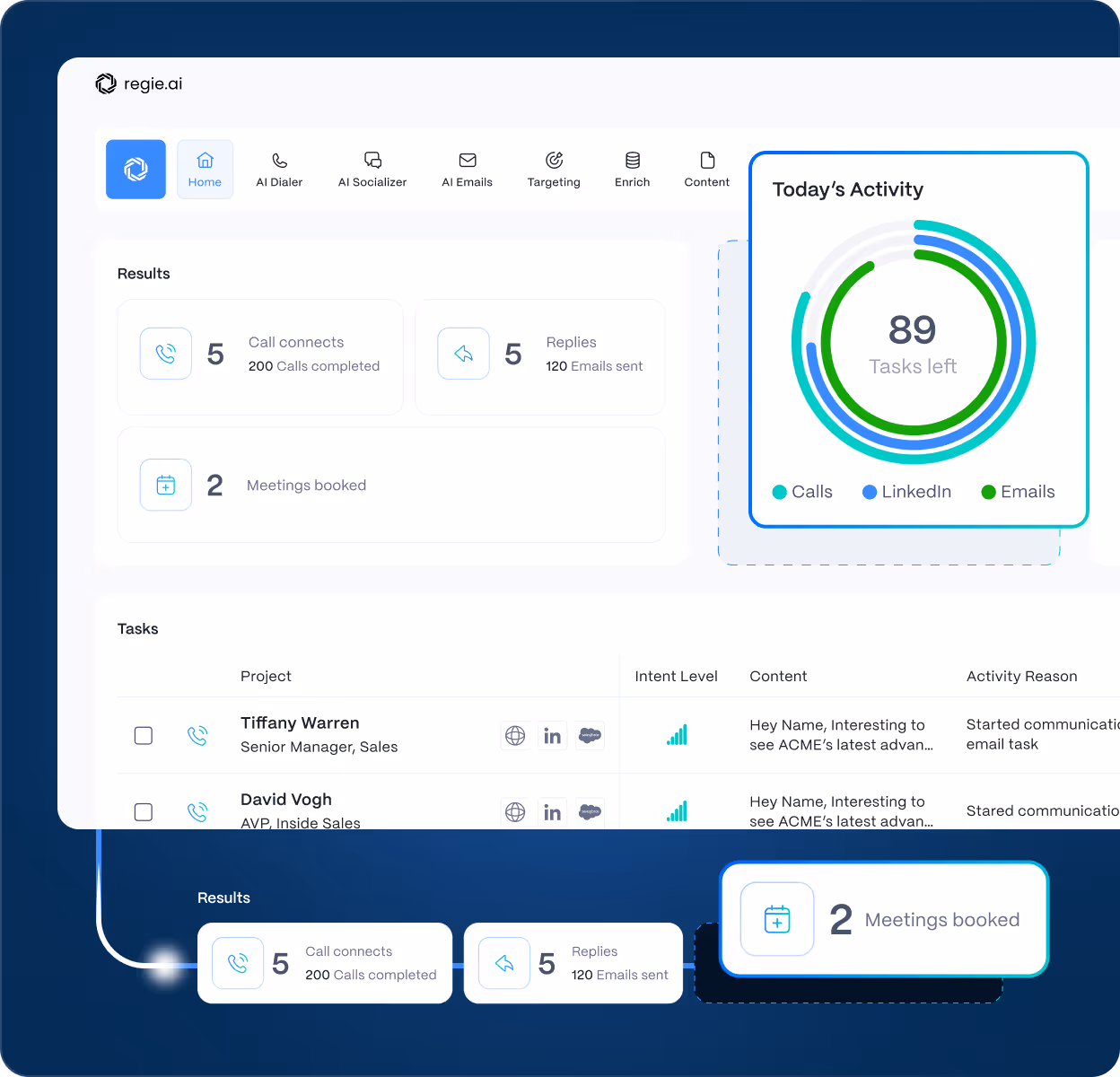
Task: Click the Tiffany Warren name
Action: tap(300, 723)
